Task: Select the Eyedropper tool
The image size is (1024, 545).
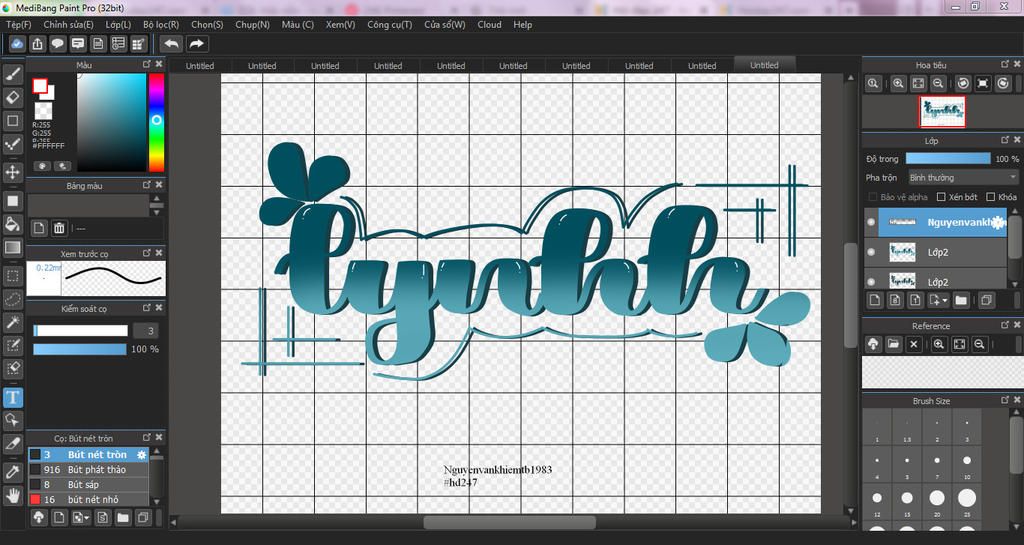Action: click(x=12, y=472)
